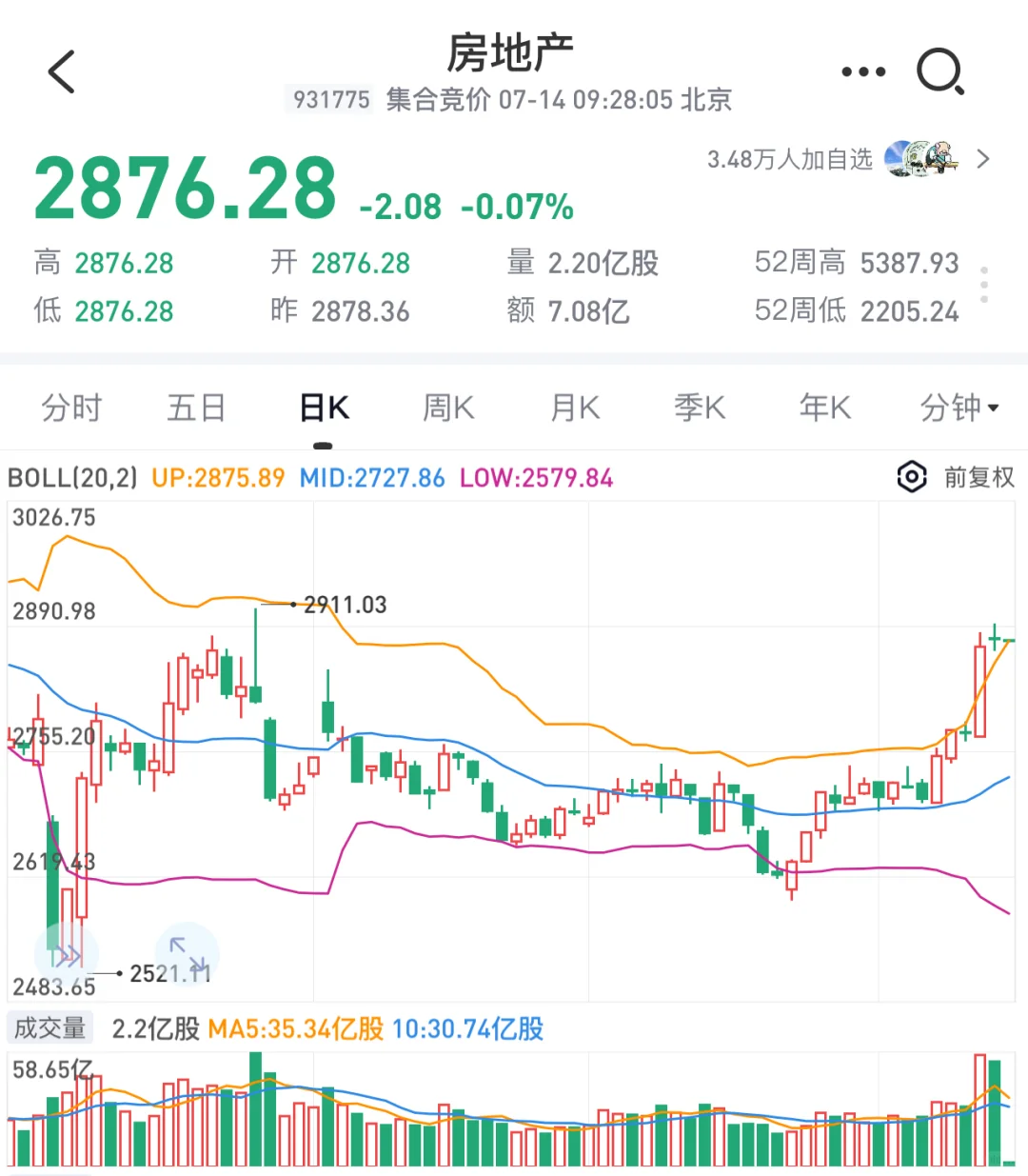The height and width of the screenshot is (1176, 1028).
Task: Tap the 成交量 volume indicator label
Action: 49,1028
